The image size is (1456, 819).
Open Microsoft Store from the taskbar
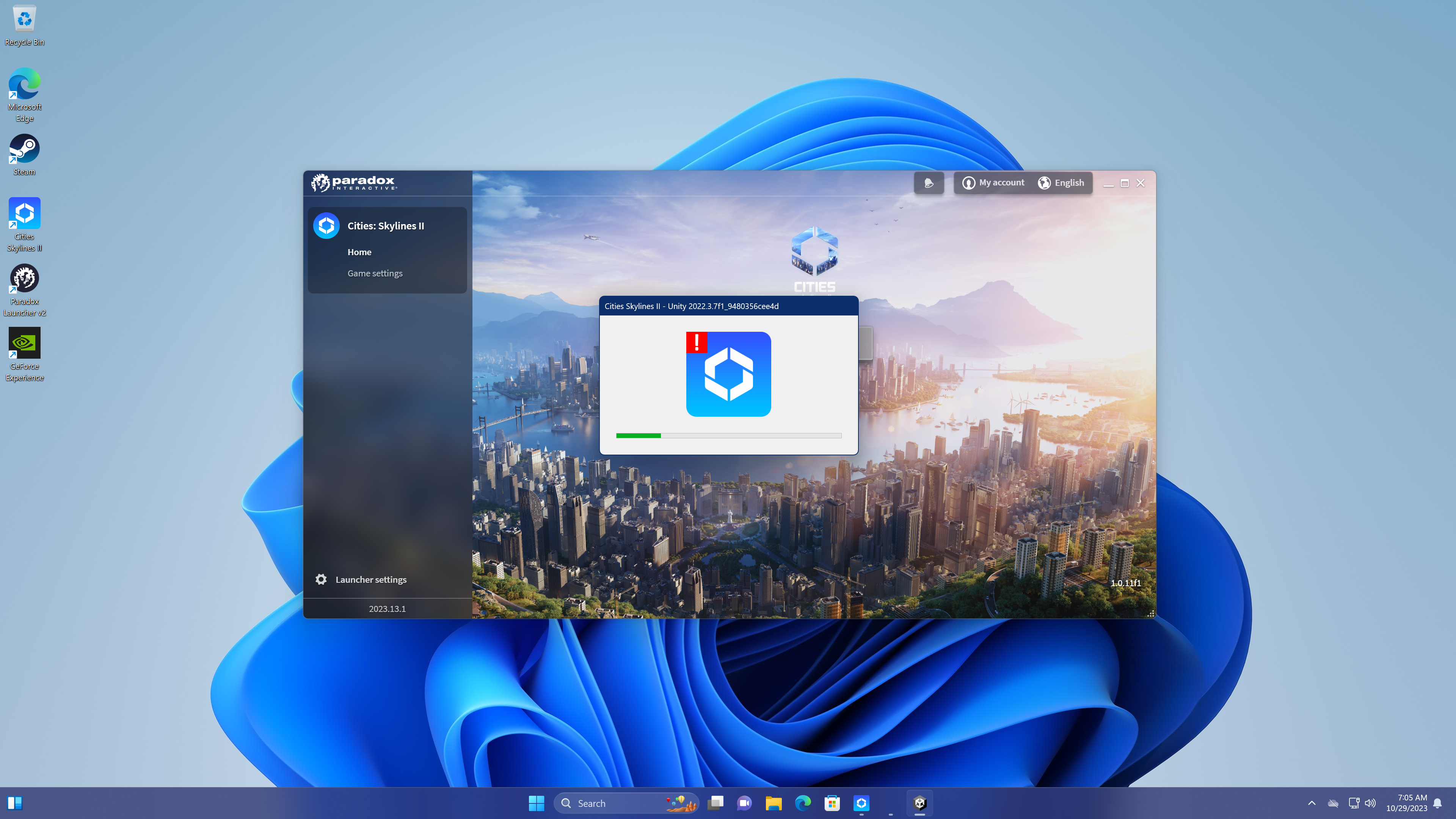coord(832,803)
